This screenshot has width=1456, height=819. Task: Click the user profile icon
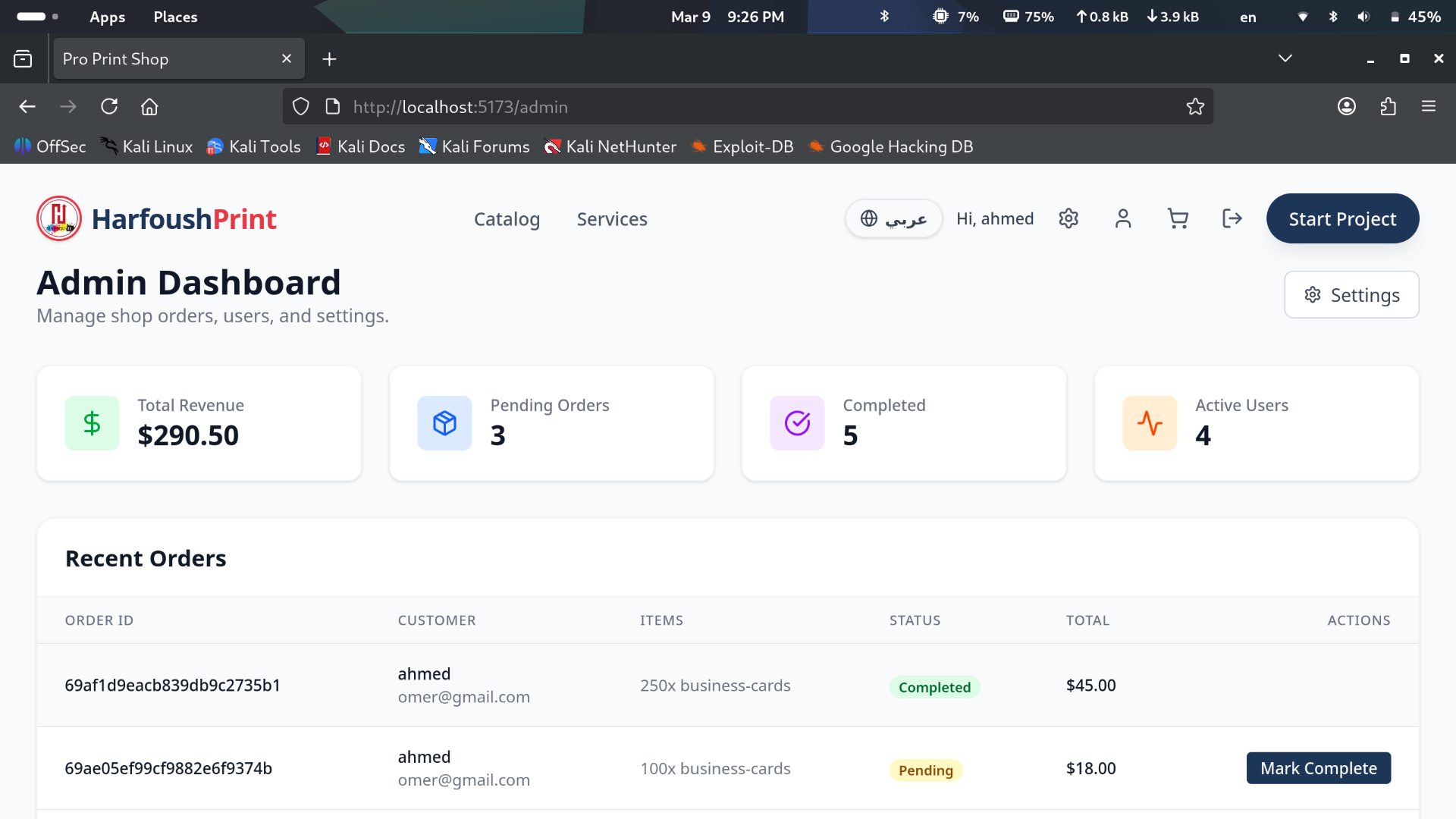pos(1123,219)
